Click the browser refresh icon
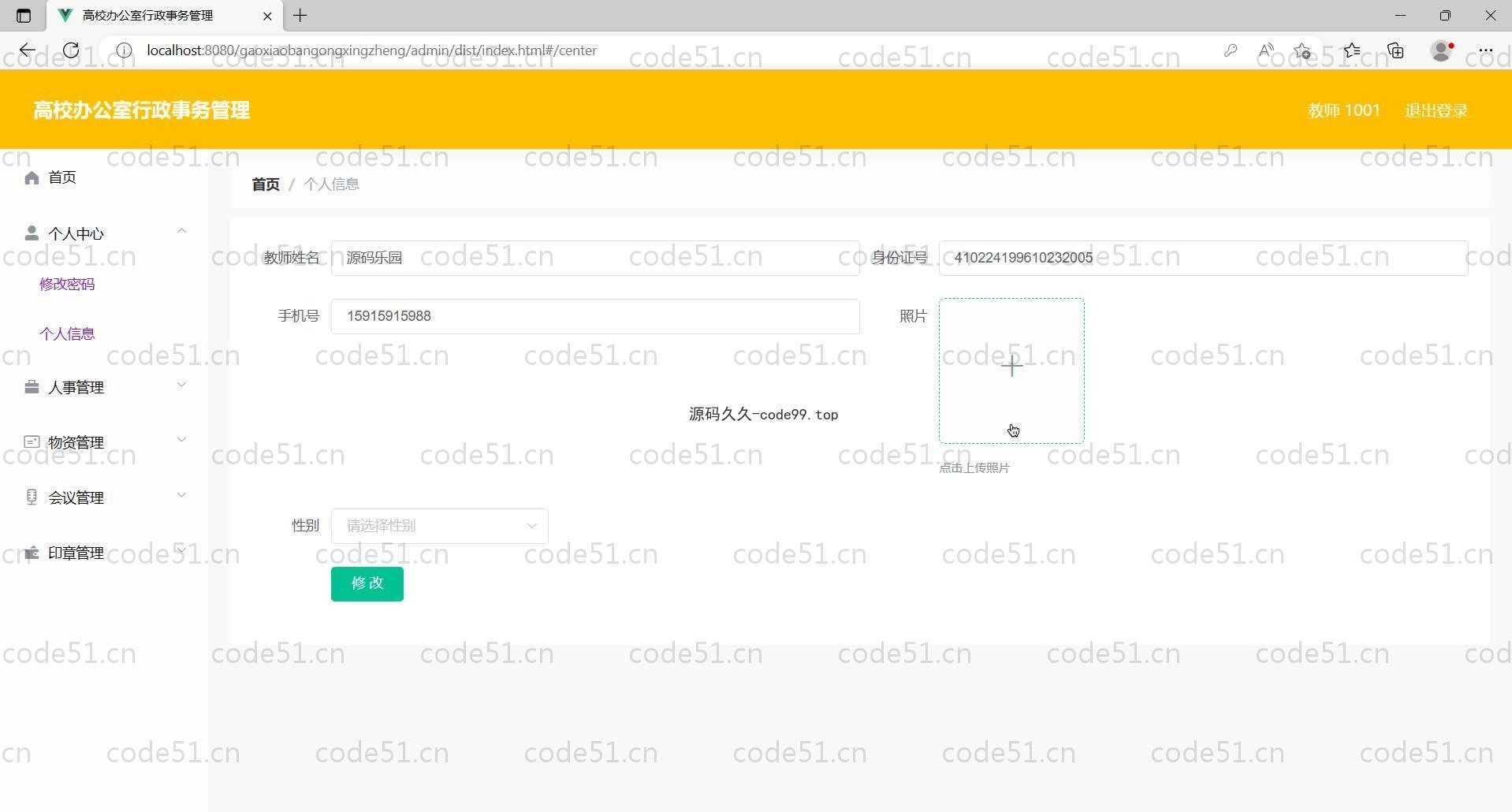This screenshot has width=1512, height=812. [71, 50]
